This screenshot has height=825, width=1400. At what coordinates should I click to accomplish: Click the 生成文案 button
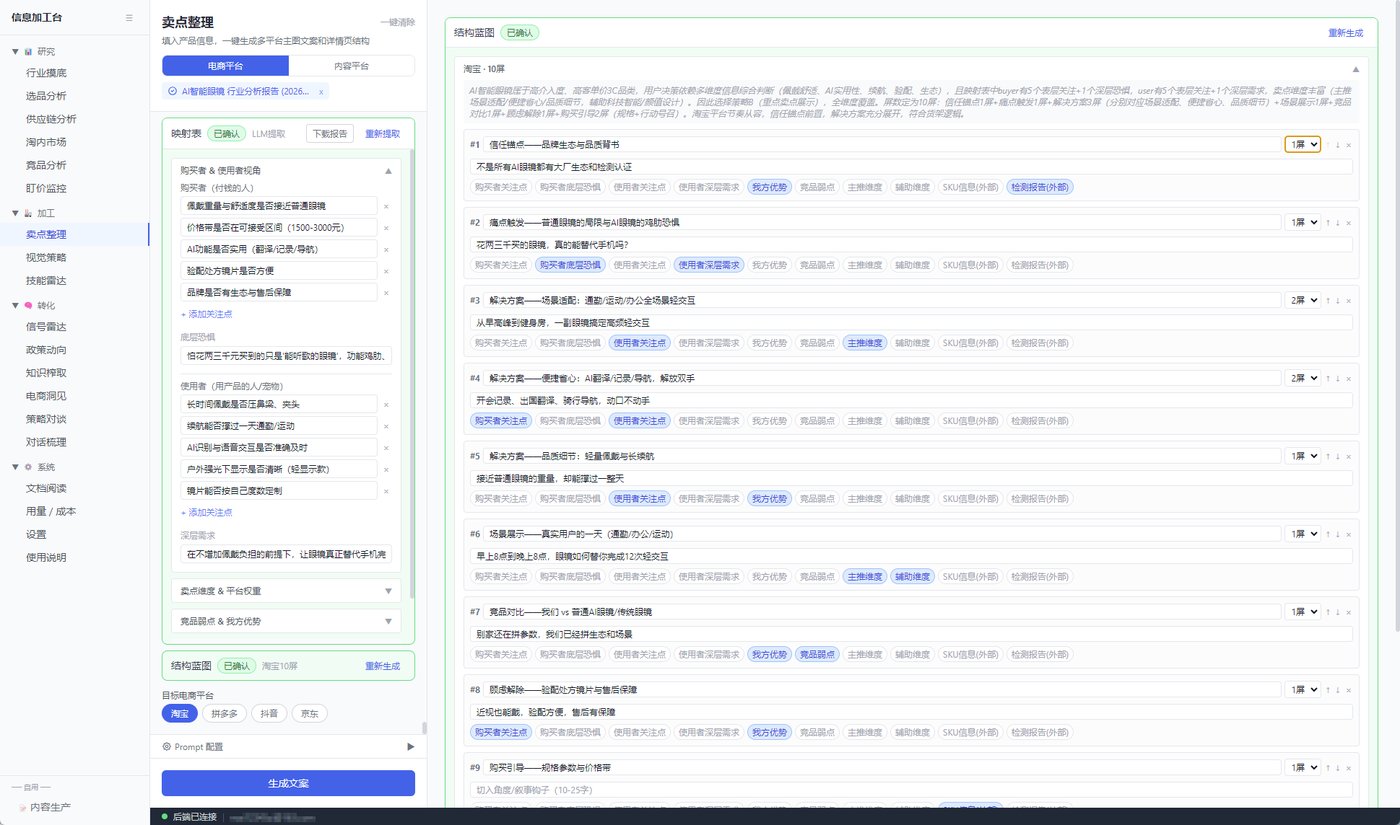[288, 783]
